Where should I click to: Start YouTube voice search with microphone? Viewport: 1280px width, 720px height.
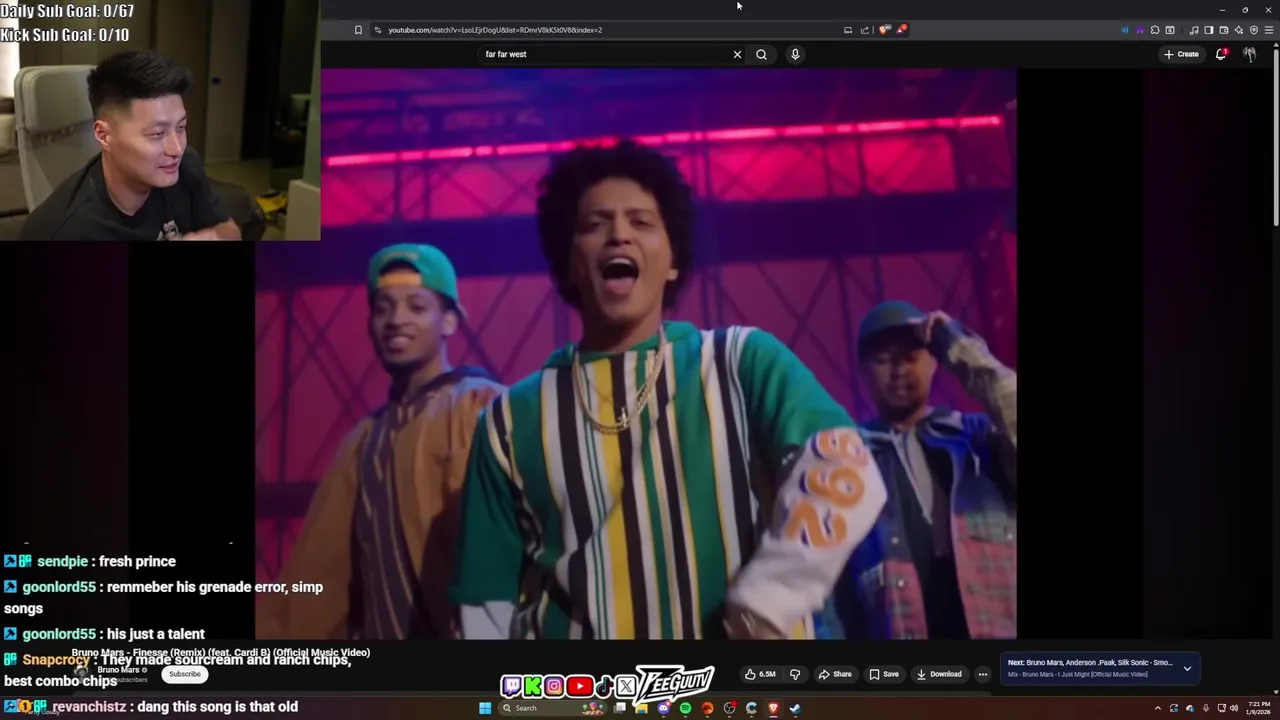click(x=795, y=54)
